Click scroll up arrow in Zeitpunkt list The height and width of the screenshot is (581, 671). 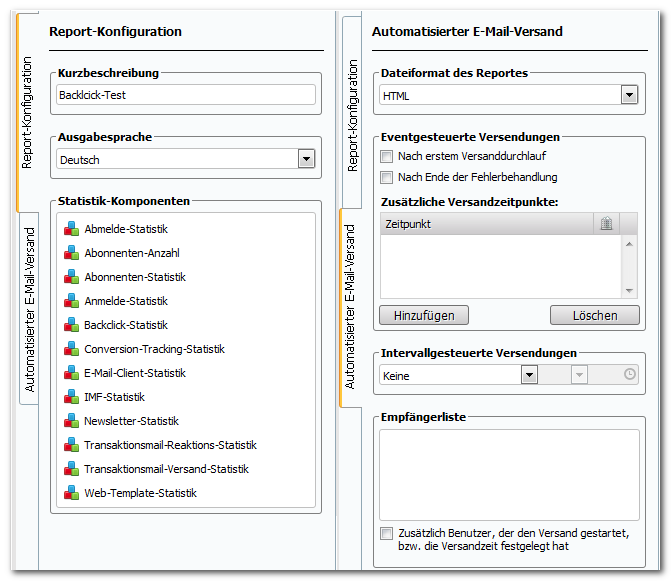point(629,244)
